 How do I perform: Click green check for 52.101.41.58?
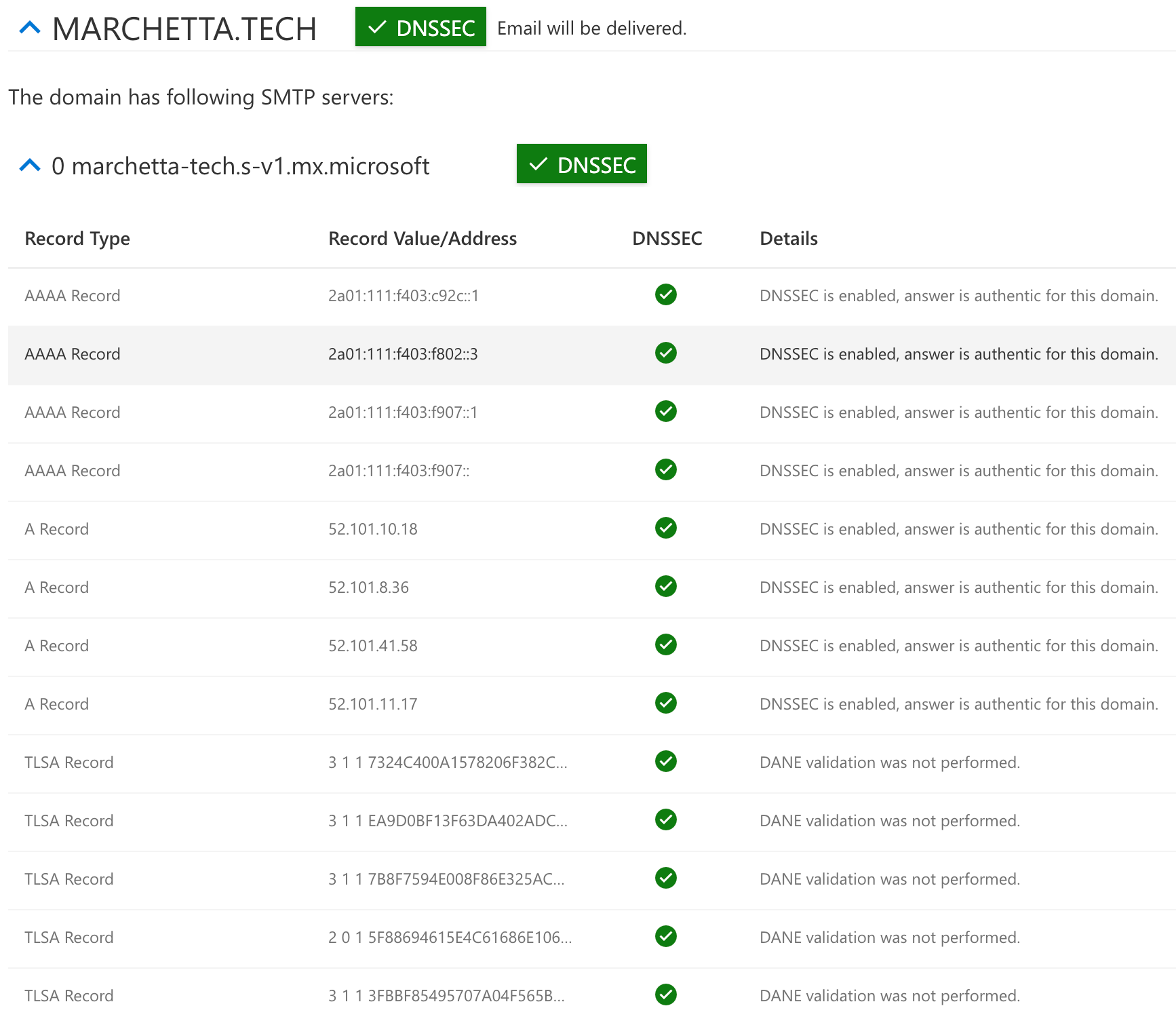click(x=666, y=644)
